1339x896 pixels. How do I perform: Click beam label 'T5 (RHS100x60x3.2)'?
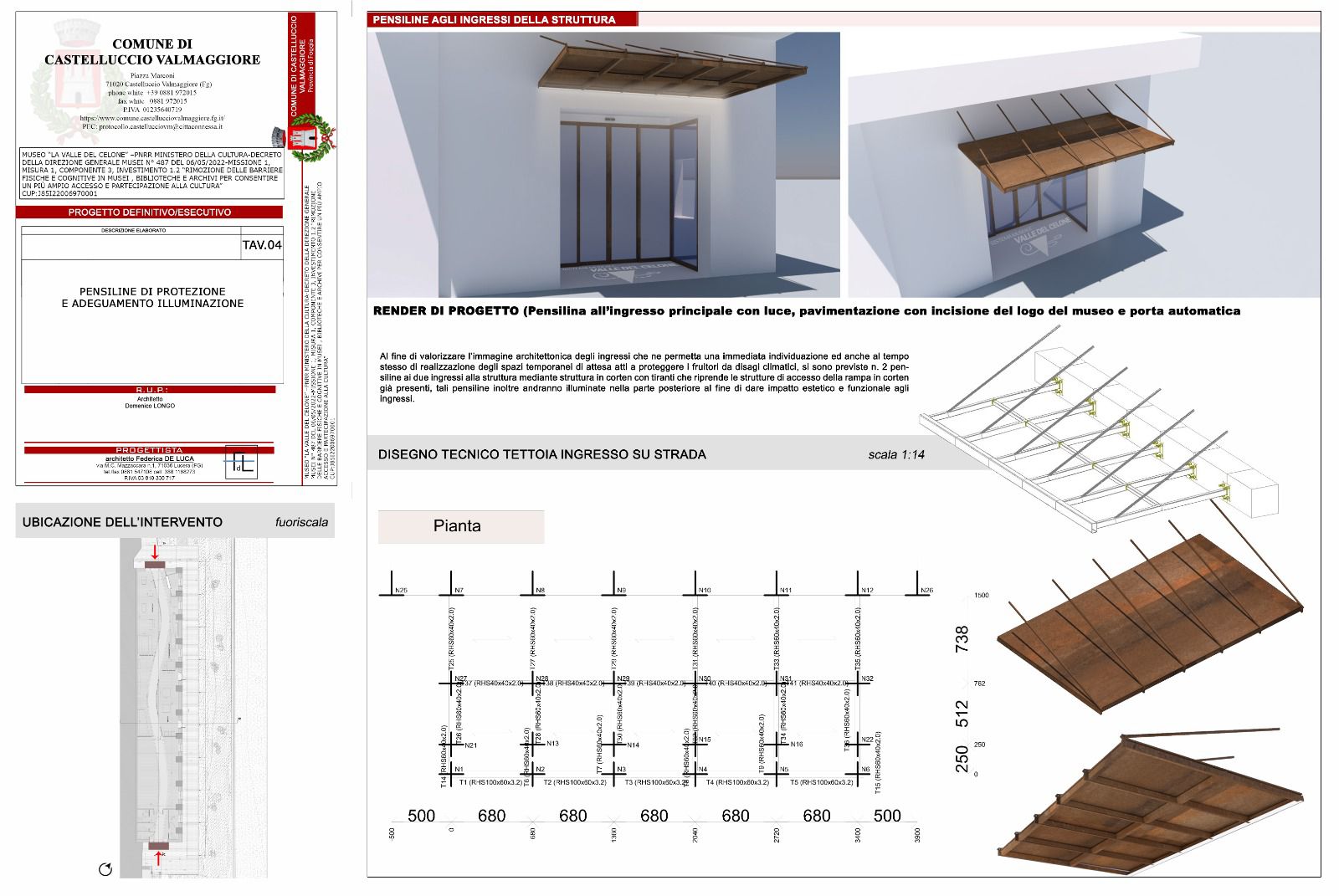[x=822, y=782]
